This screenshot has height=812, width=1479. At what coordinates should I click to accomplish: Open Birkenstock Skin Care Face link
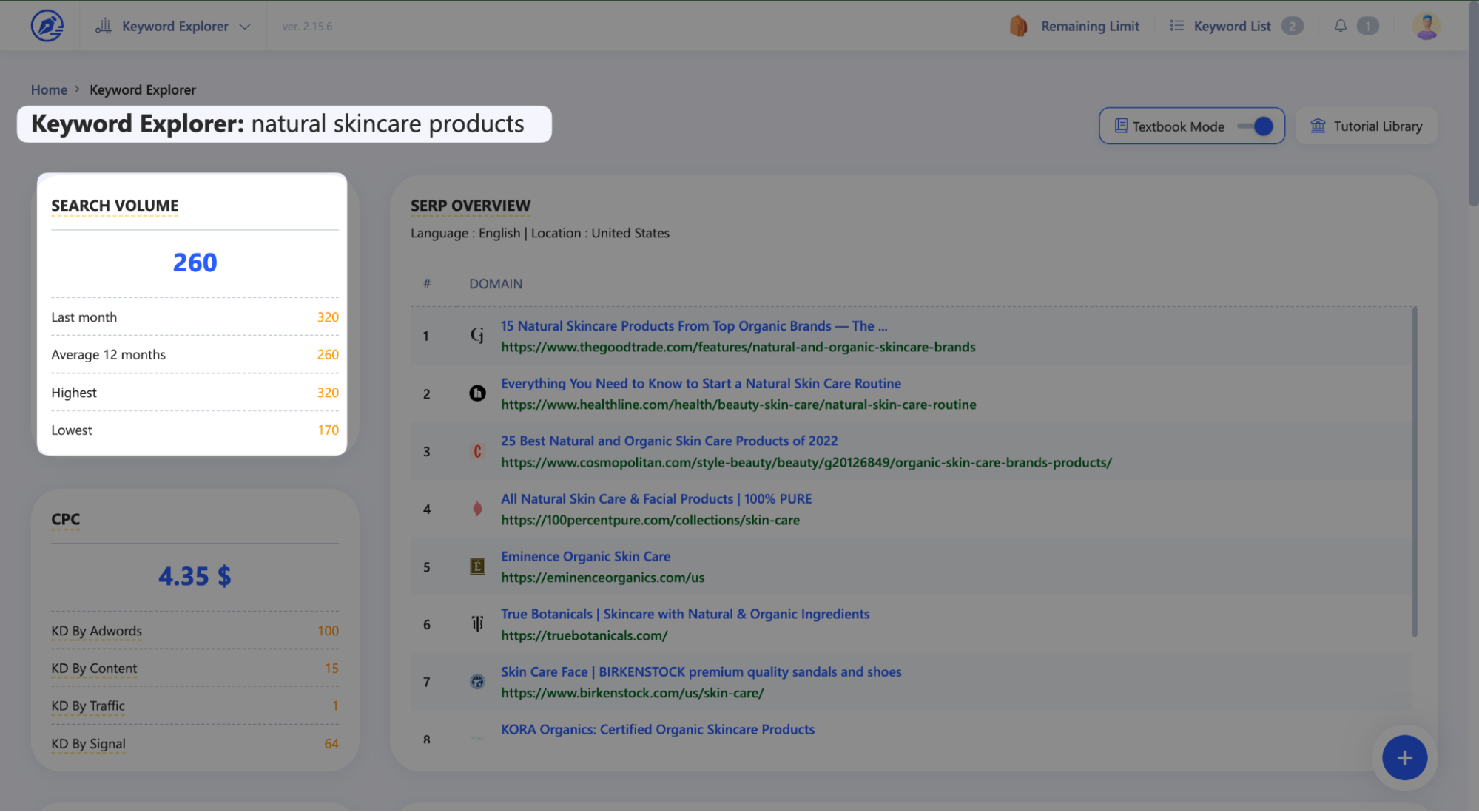pos(701,672)
